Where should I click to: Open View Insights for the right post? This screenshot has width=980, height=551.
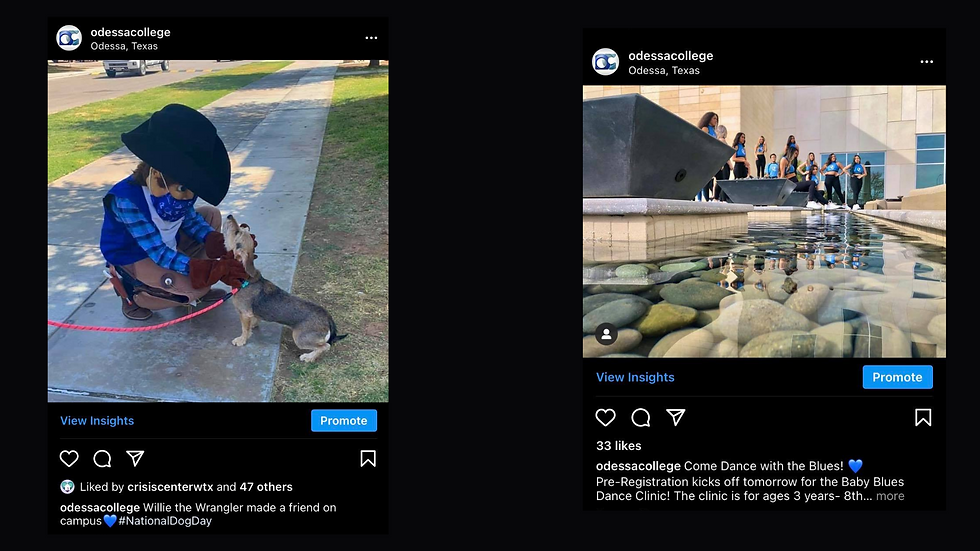click(x=635, y=377)
